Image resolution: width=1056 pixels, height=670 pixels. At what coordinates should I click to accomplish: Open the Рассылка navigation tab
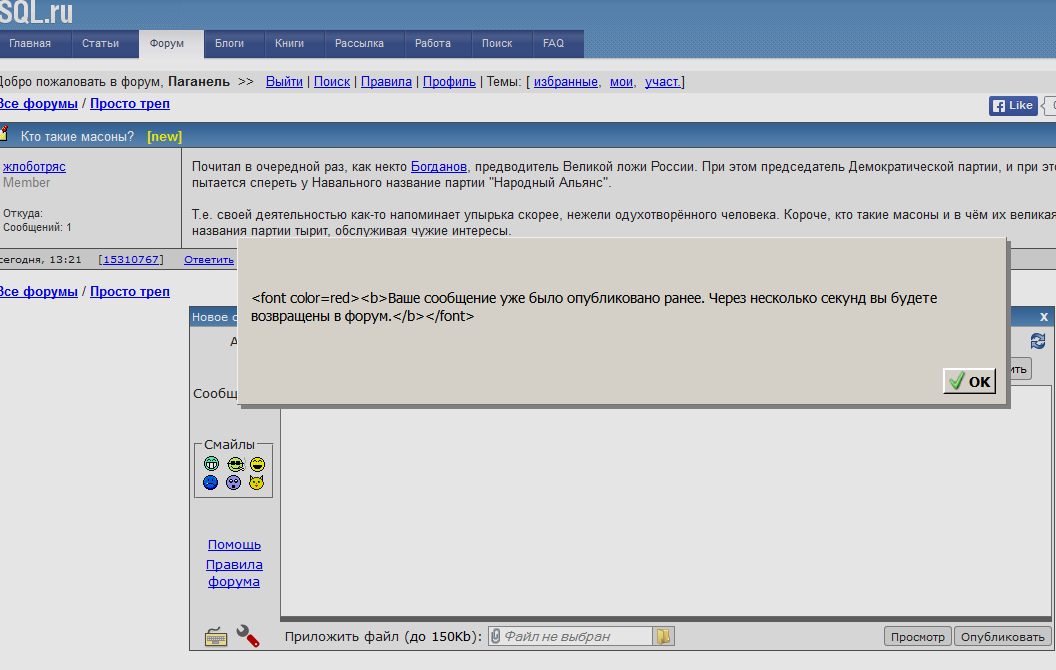click(x=359, y=44)
